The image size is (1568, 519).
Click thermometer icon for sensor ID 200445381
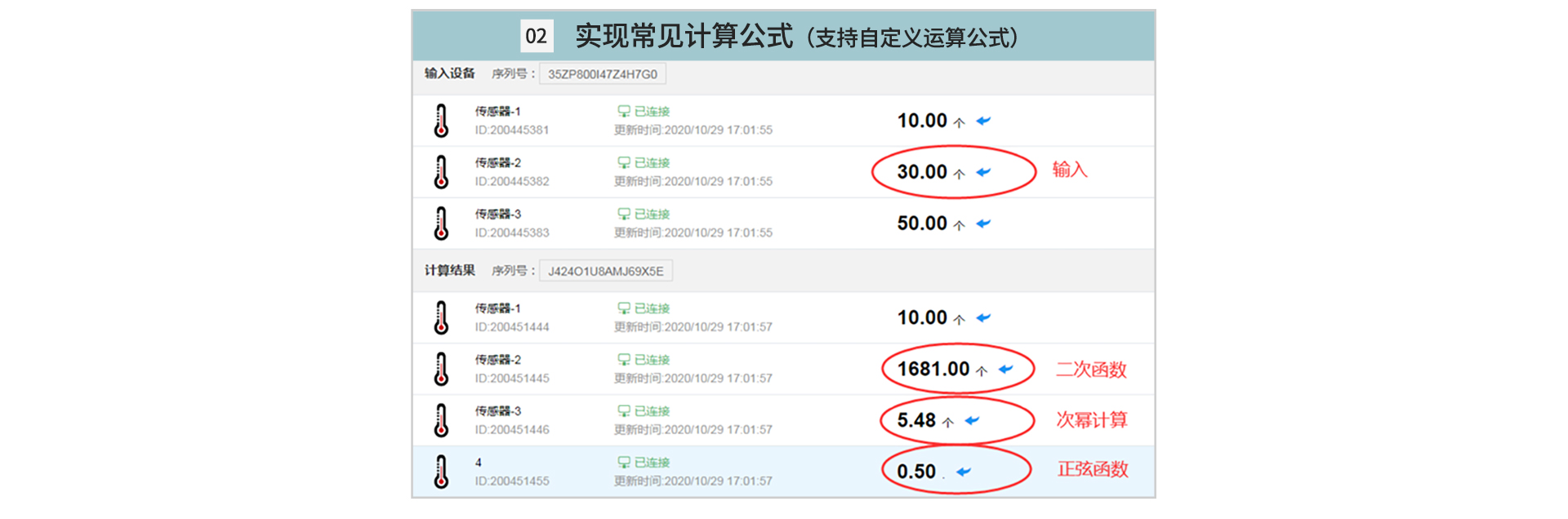(441, 121)
